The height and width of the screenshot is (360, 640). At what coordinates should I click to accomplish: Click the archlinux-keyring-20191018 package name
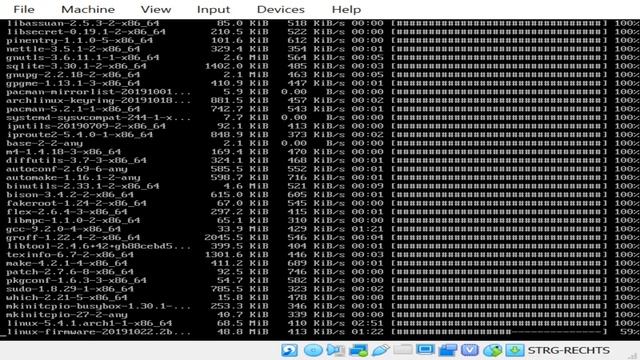[98, 100]
